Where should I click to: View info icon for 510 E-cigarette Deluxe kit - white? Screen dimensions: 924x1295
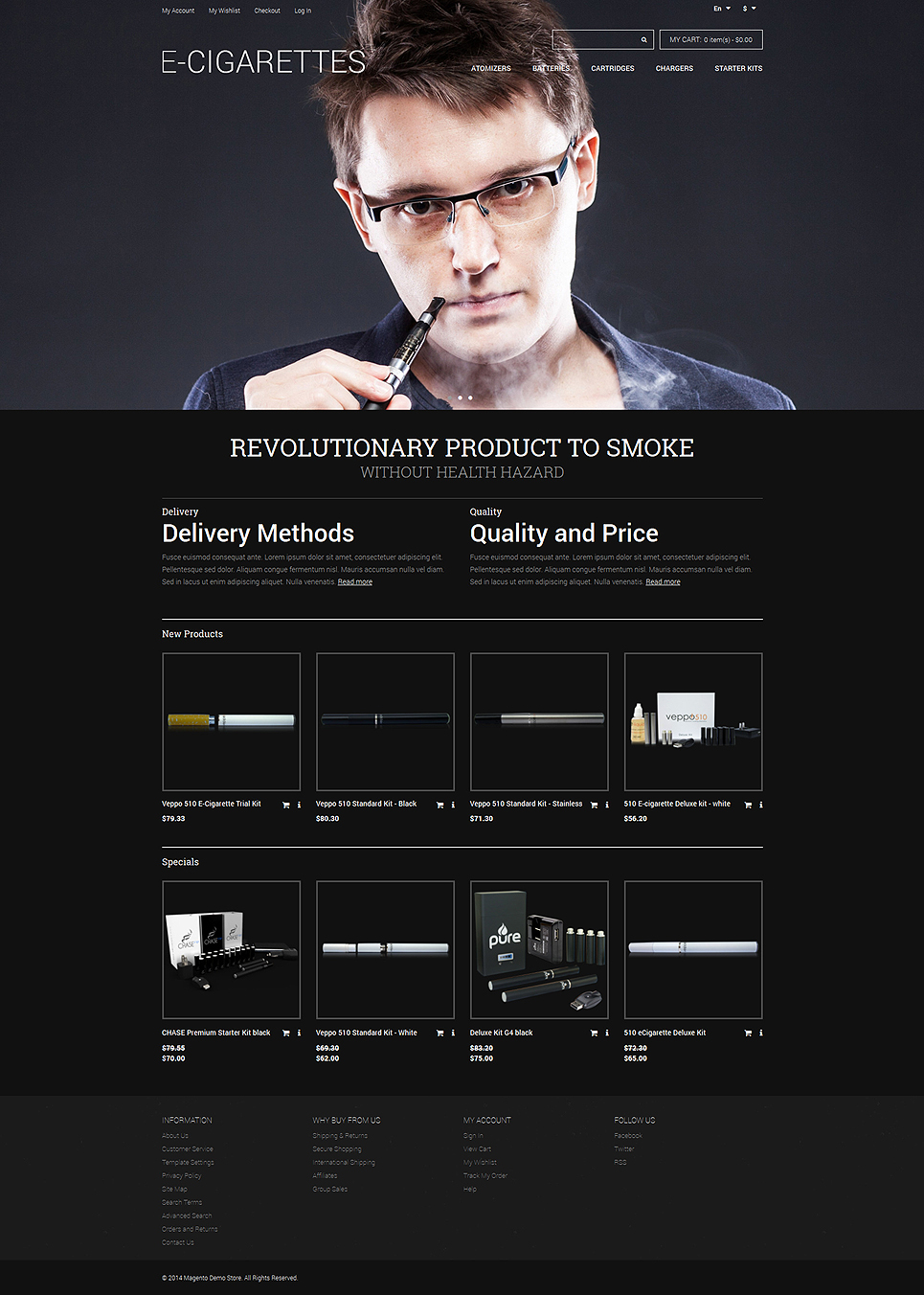761,805
